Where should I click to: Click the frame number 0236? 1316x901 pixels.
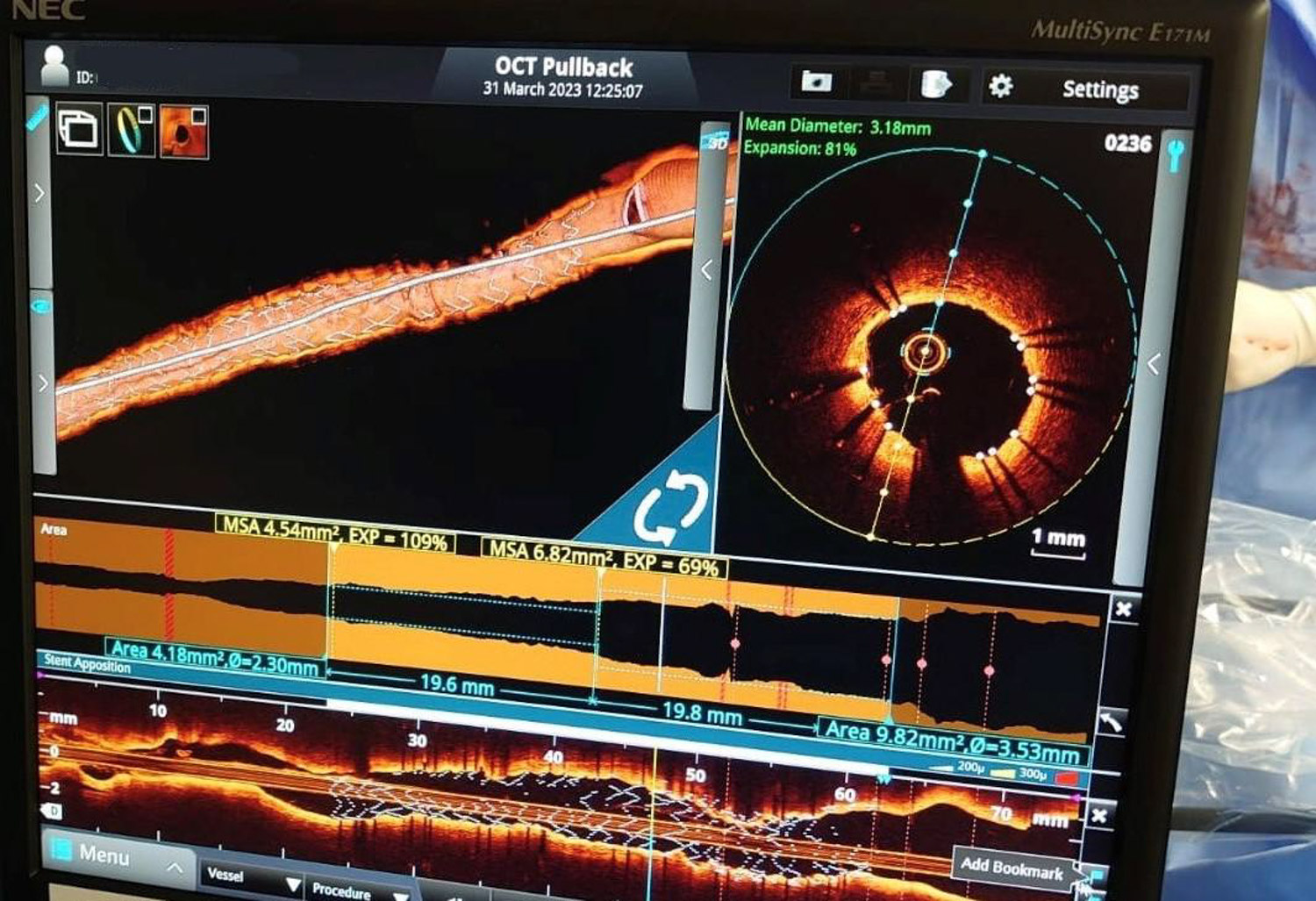pos(1127,143)
